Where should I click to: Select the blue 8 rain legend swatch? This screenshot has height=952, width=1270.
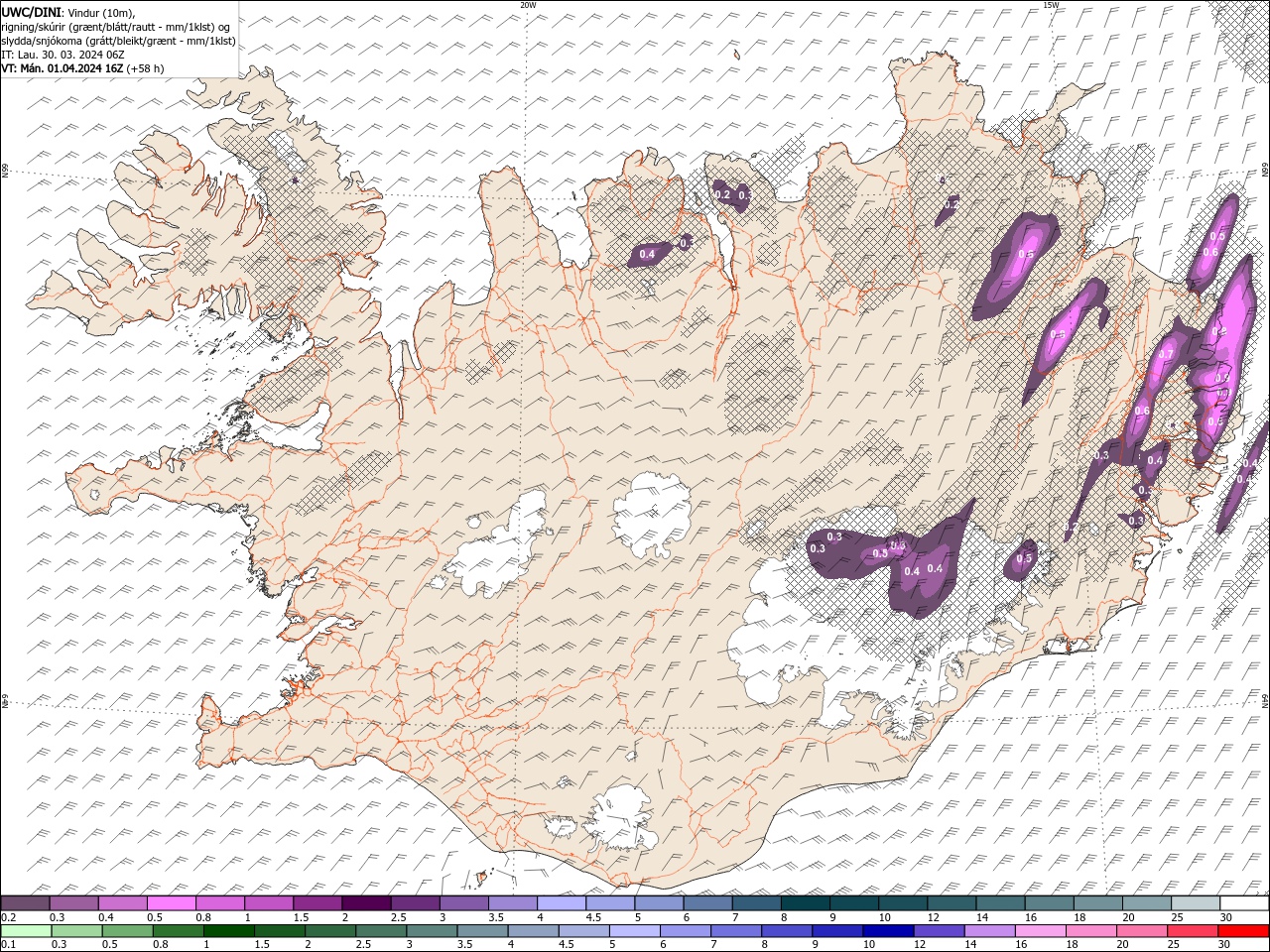point(785,931)
